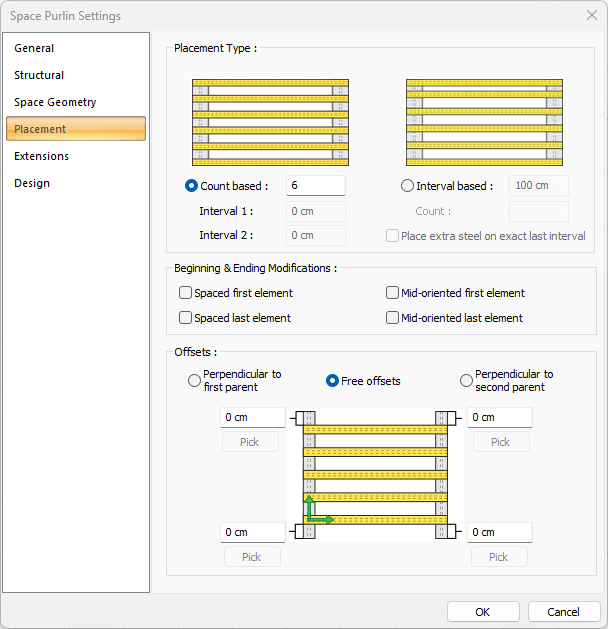The image size is (608, 629).
Task: Check Mid-oriented first element
Action: pyautogui.click(x=393, y=293)
